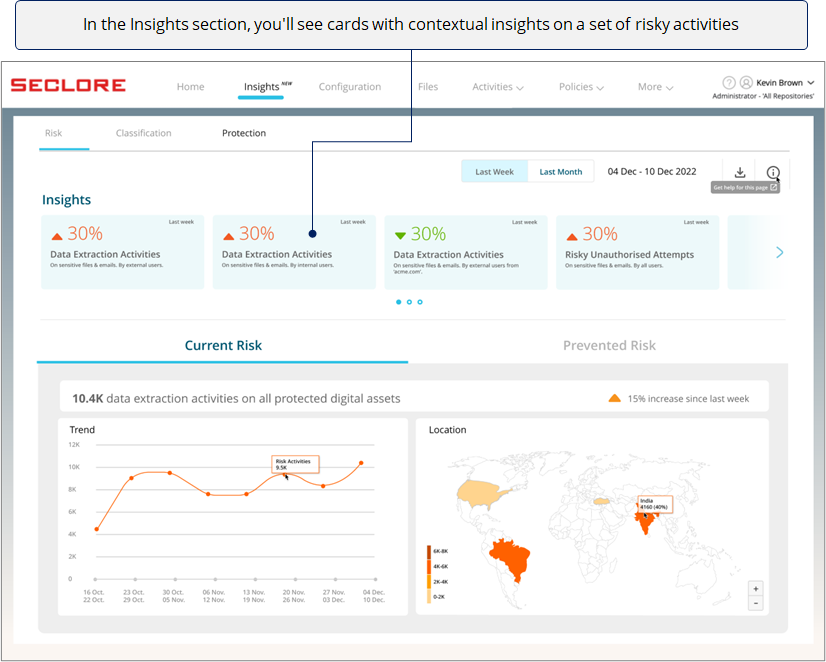Click Get help for this page link
This screenshot has height=662, width=826.
tap(745, 187)
